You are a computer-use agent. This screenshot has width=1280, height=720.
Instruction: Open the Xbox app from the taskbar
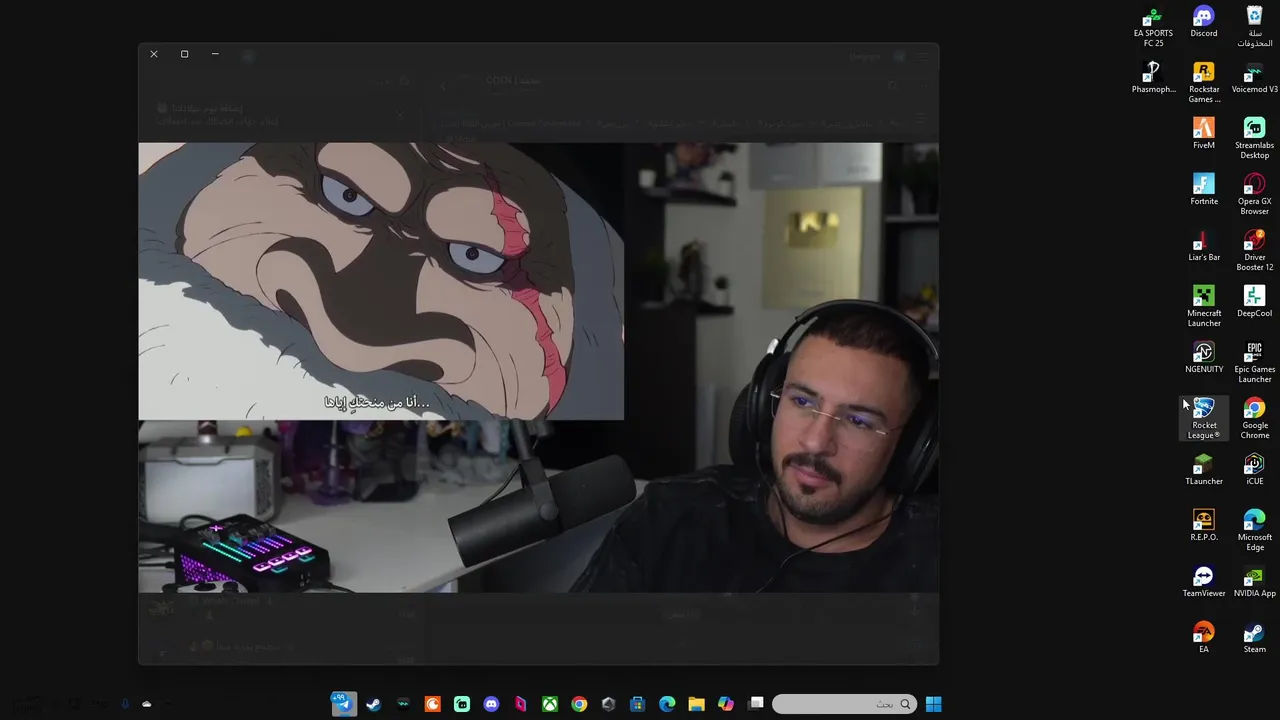(x=549, y=704)
